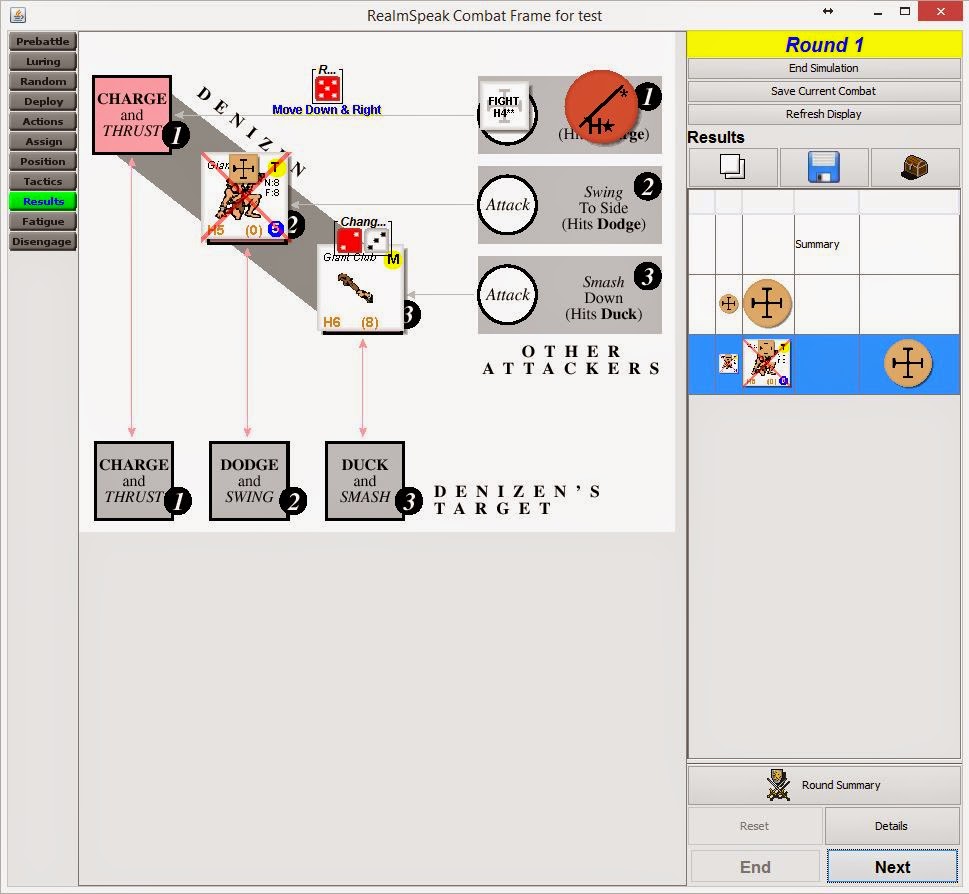969x894 pixels.
Task: Click the Swing To Side (Hits Dodge) box
Action: (569, 205)
